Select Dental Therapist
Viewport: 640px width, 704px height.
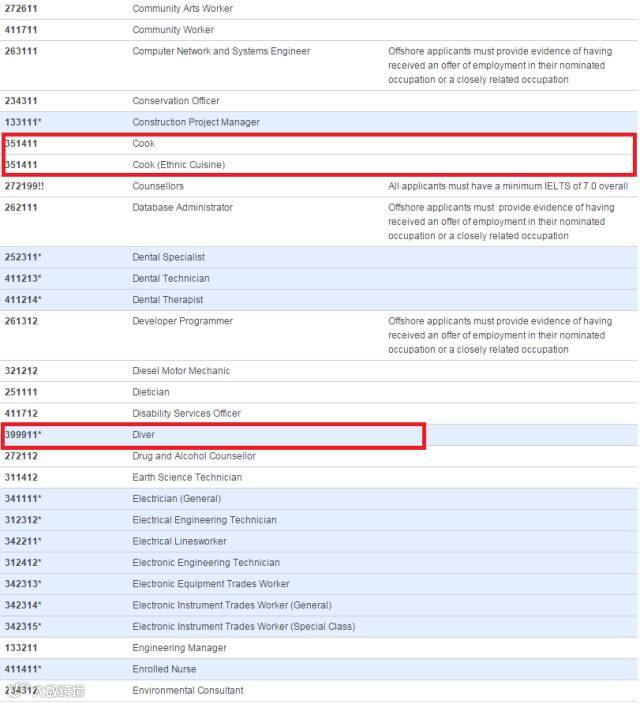(x=168, y=300)
